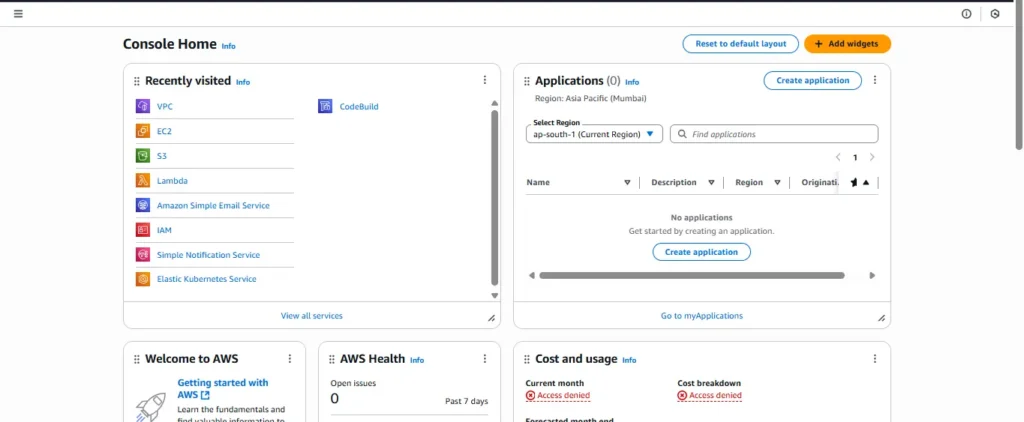The image size is (1024, 422).
Task: Open Welcome to AWS widget options menu
Action: click(x=289, y=359)
